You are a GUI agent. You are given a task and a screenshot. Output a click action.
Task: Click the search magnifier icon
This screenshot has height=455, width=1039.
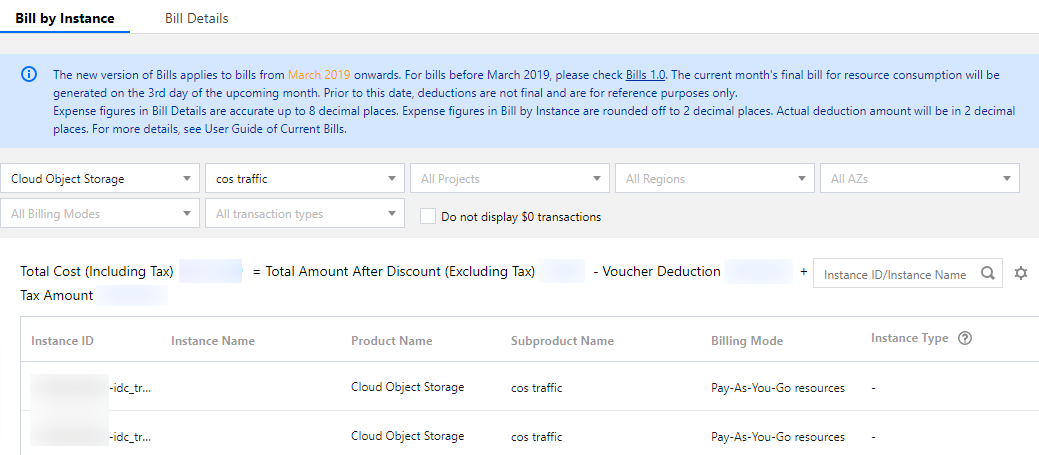coord(987,274)
